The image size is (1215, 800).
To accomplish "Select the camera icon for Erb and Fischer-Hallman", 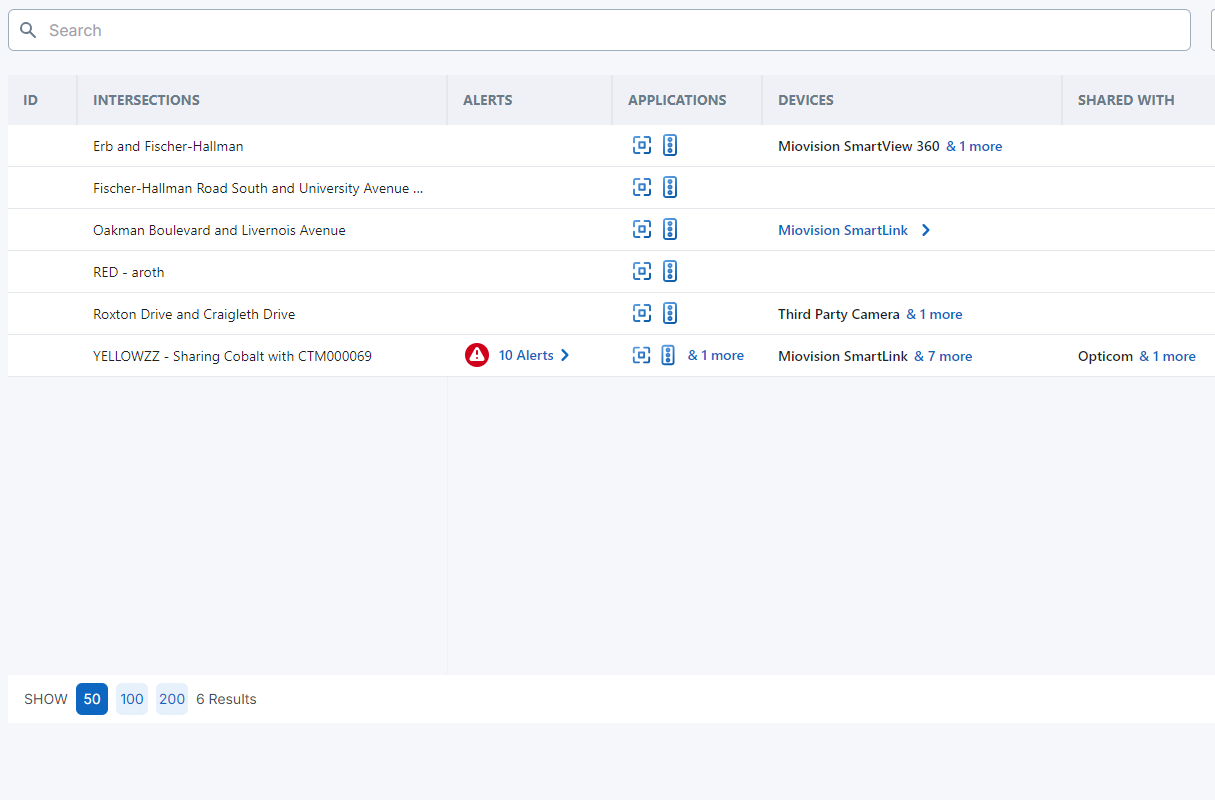I will point(641,145).
